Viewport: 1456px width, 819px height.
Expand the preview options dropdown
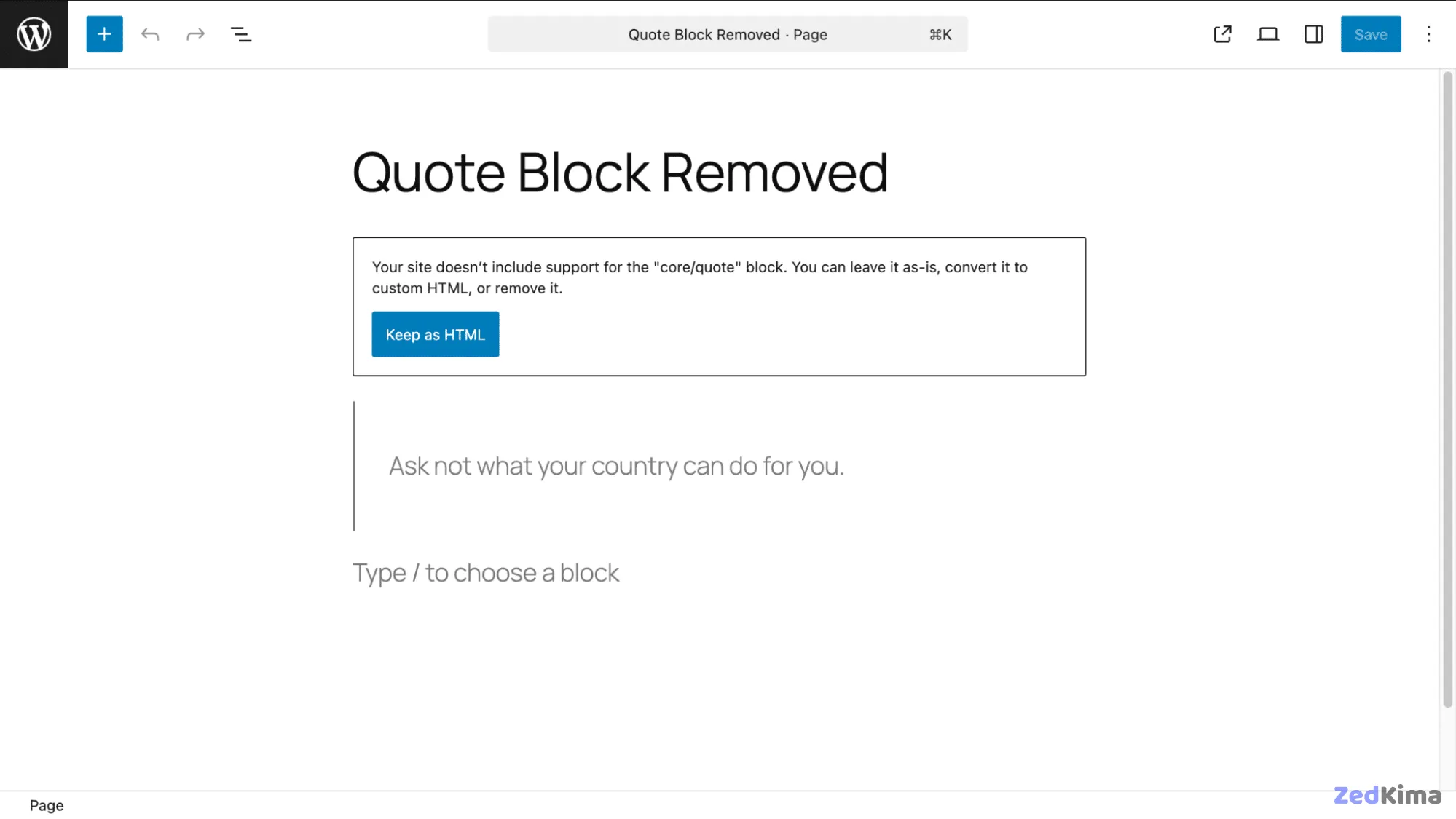(x=1267, y=33)
